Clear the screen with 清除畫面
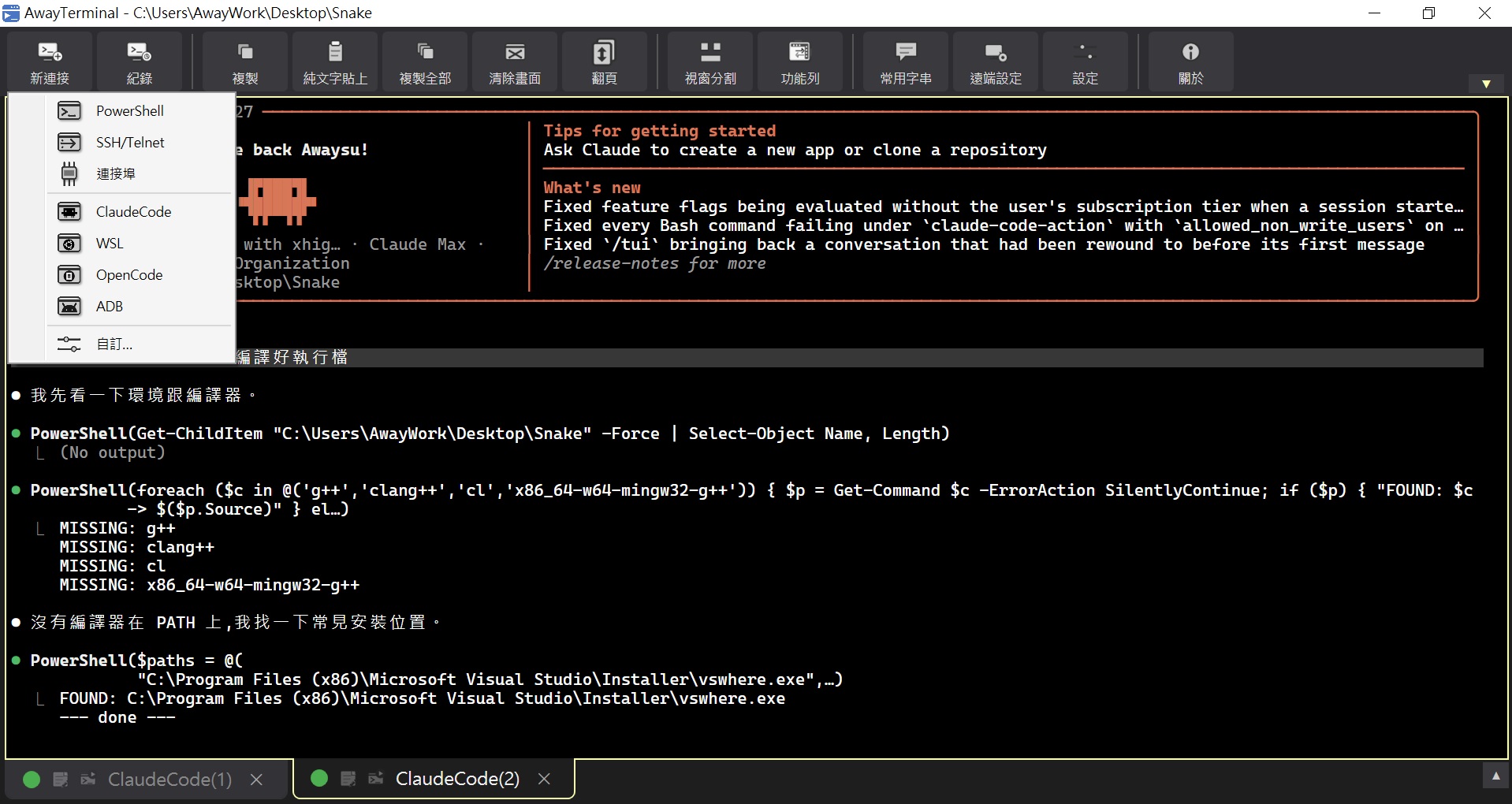Screen dimensions: 1512x804 tap(515, 62)
